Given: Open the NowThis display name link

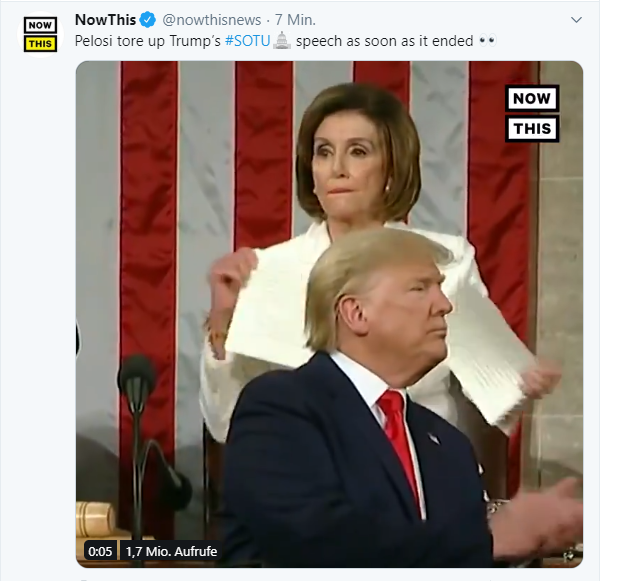Looking at the screenshot, I should [106, 20].
